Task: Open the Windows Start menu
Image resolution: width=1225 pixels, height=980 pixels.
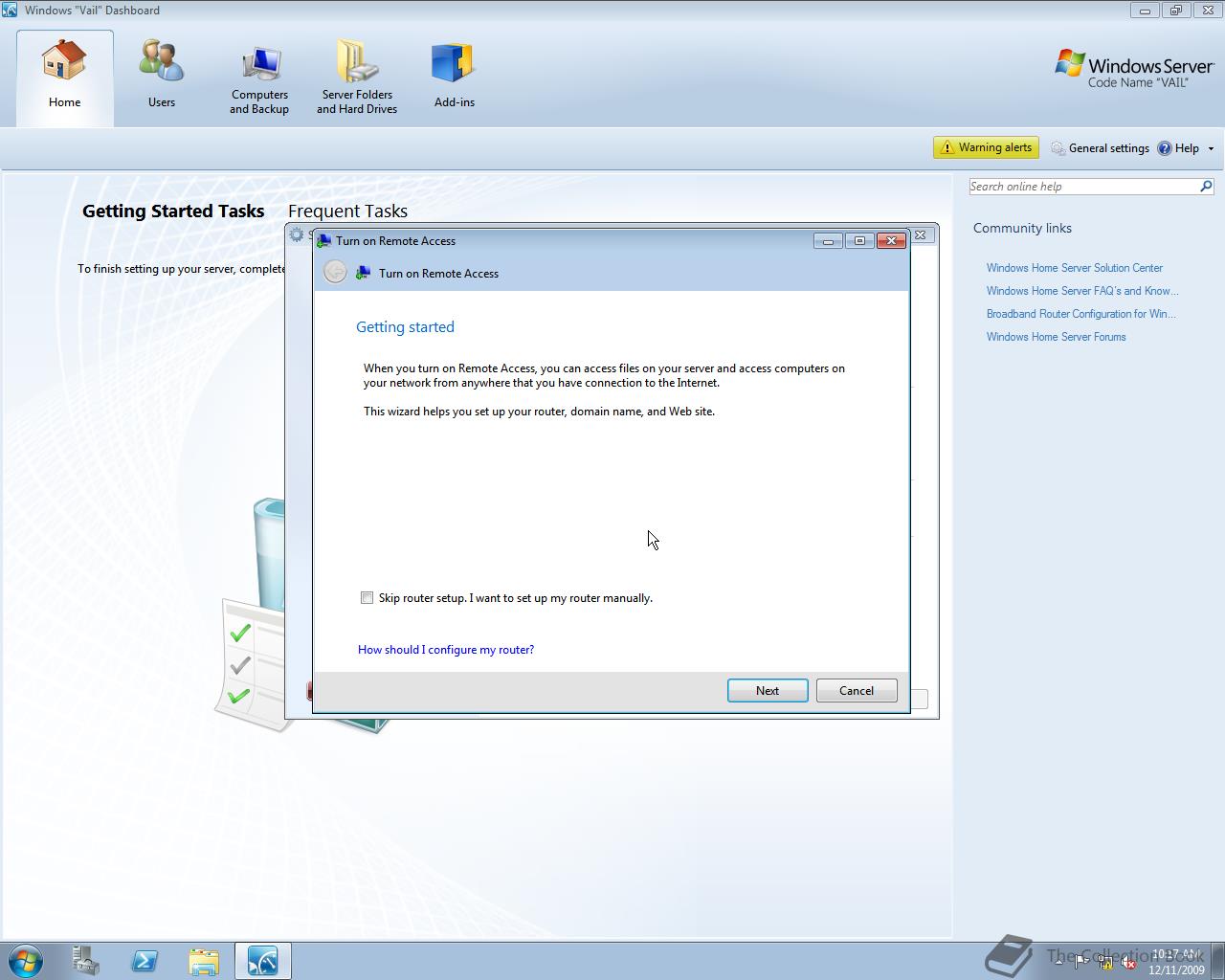Action: [x=25, y=961]
